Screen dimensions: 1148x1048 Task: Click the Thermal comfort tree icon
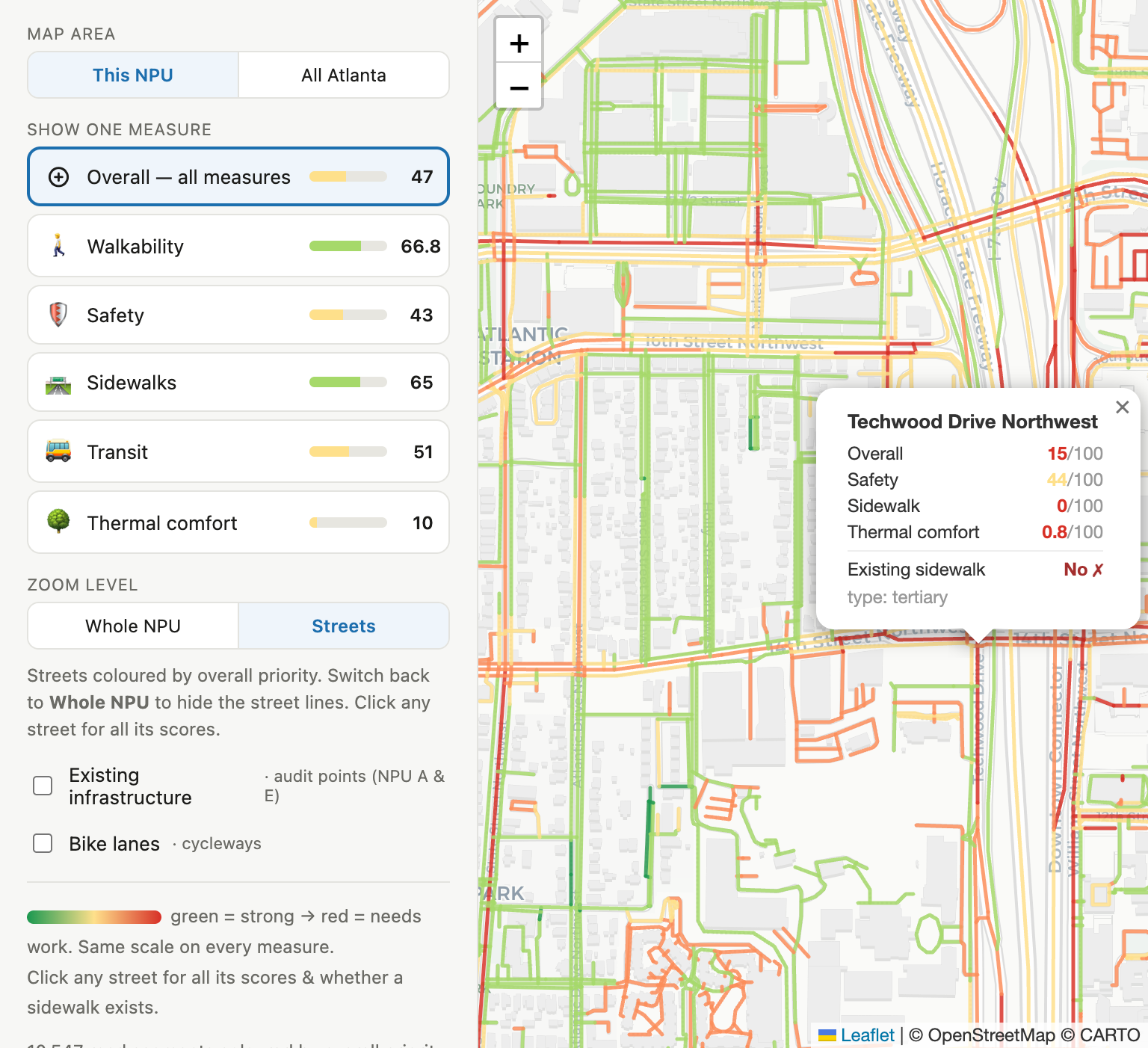click(x=58, y=522)
